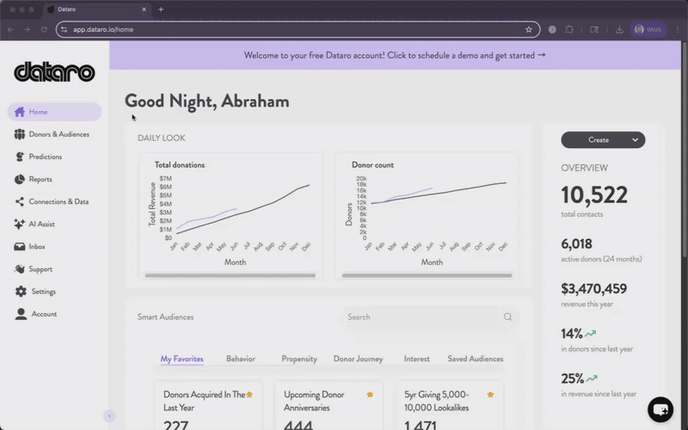The height and width of the screenshot is (430, 688).
Task: Unfavorite 5yr Giving 5,000-10,000 Lookalikes star
Action: (x=491, y=394)
